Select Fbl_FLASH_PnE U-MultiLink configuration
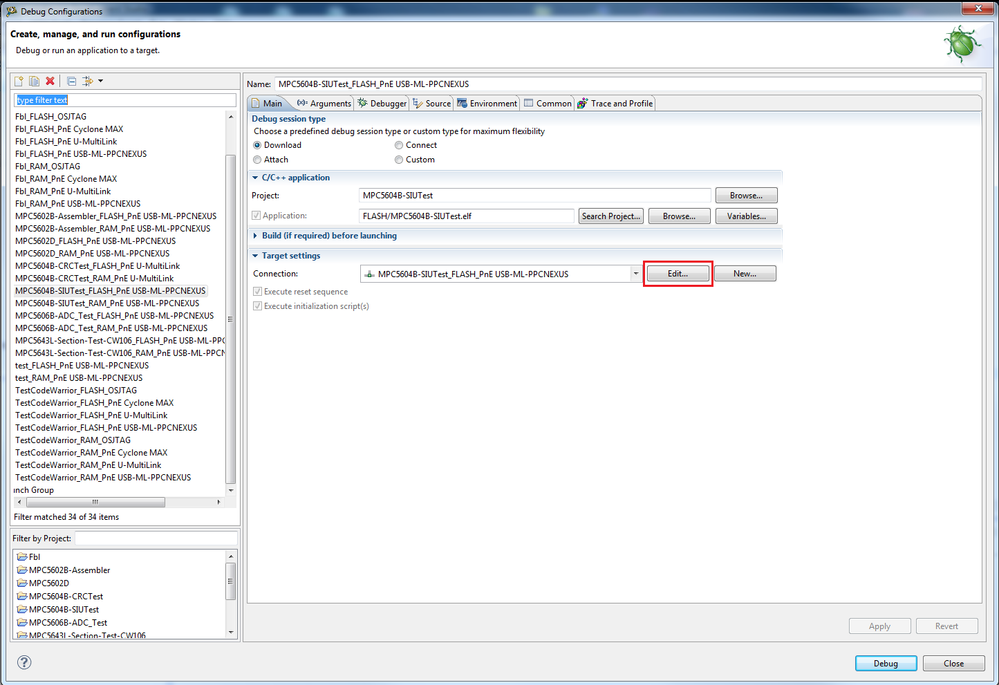Image resolution: width=999 pixels, height=685 pixels. (66, 141)
